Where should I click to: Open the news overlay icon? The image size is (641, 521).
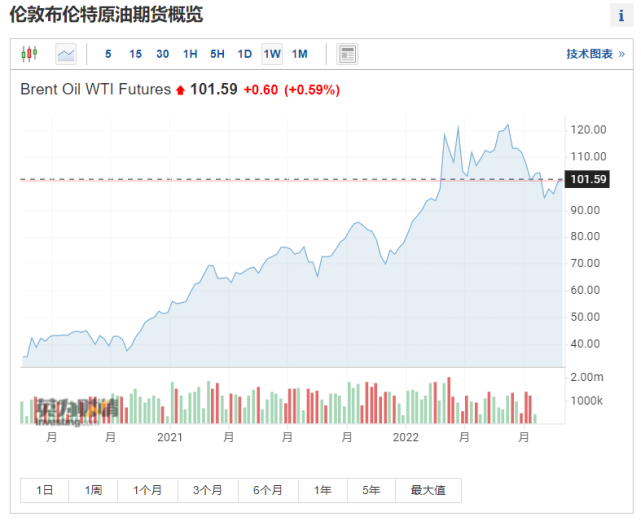347,53
